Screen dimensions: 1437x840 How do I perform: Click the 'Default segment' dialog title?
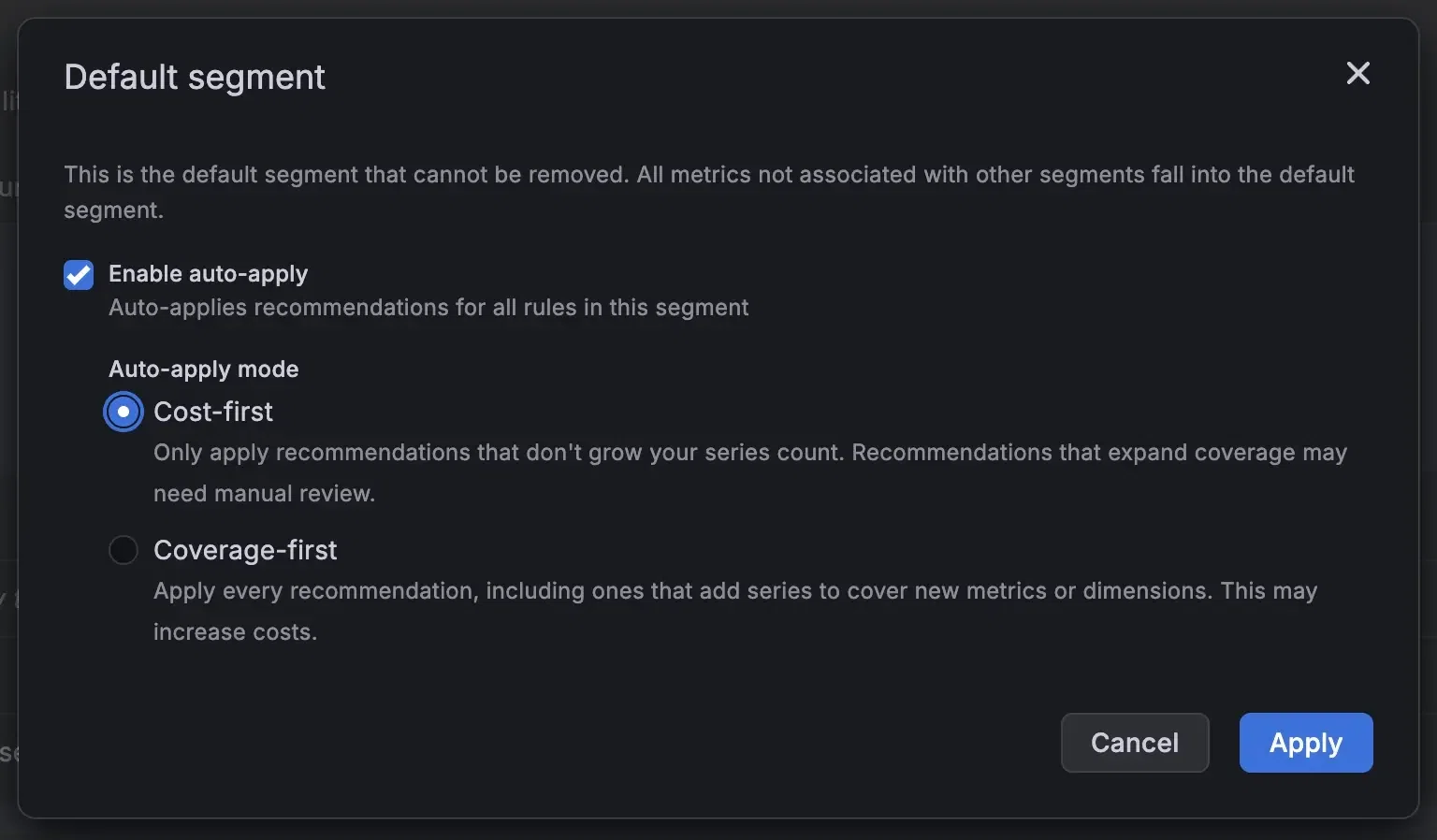[195, 77]
